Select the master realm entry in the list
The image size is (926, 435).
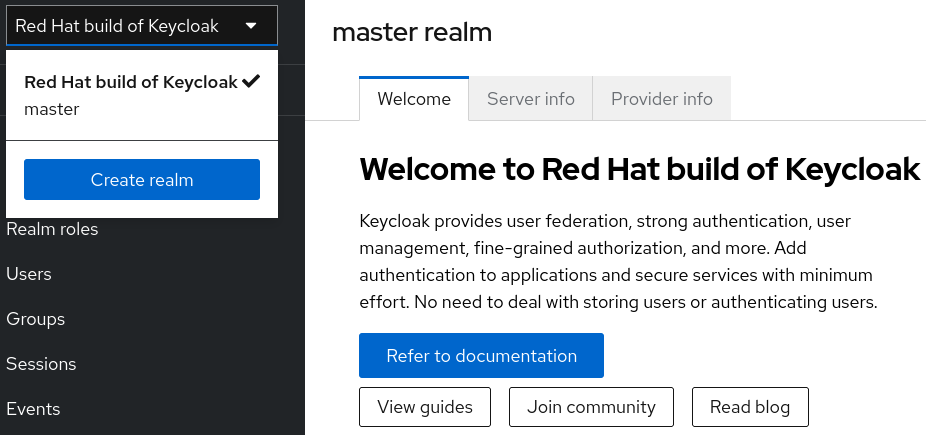click(52, 109)
